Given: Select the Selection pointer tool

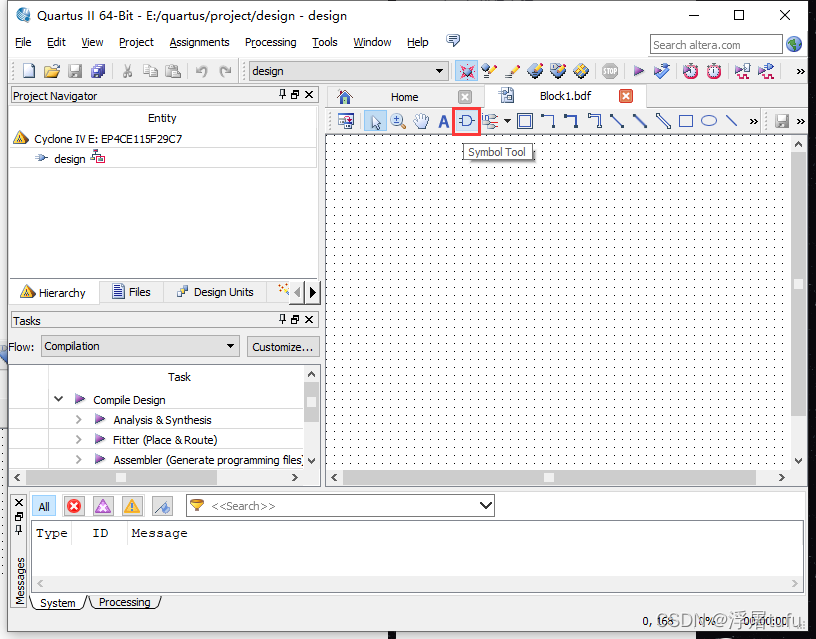Looking at the screenshot, I should point(375,122).
